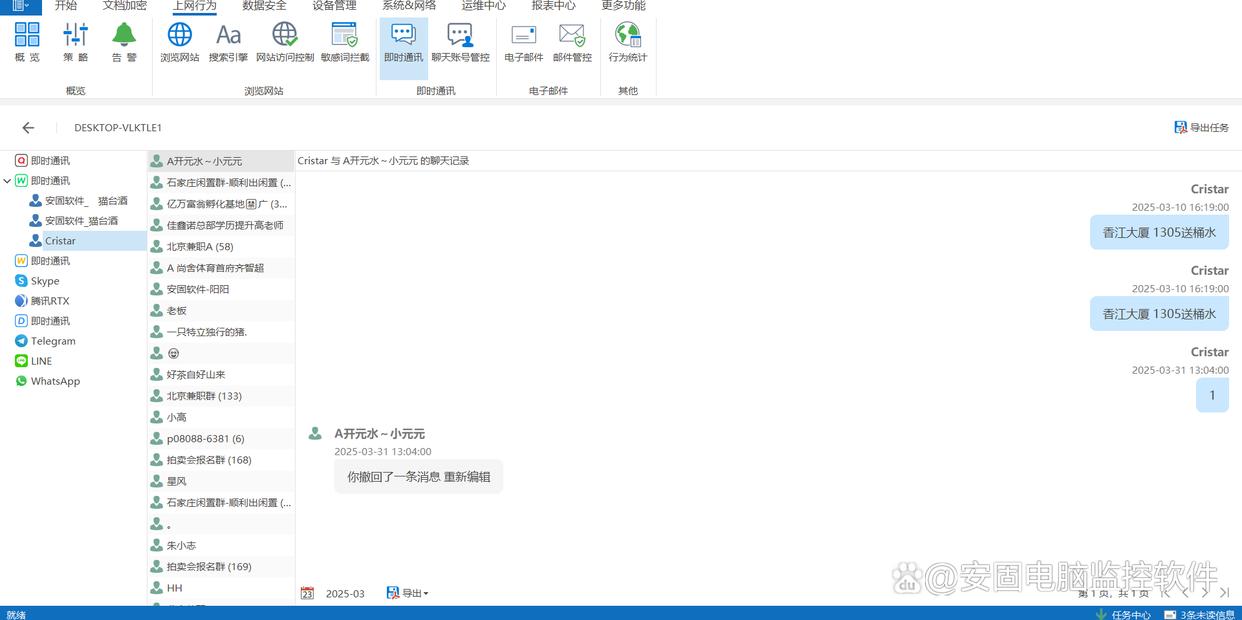1242x620 pixels.
Task: Click the chat bubble containing 1
Action: click(x=1212, y=395)
